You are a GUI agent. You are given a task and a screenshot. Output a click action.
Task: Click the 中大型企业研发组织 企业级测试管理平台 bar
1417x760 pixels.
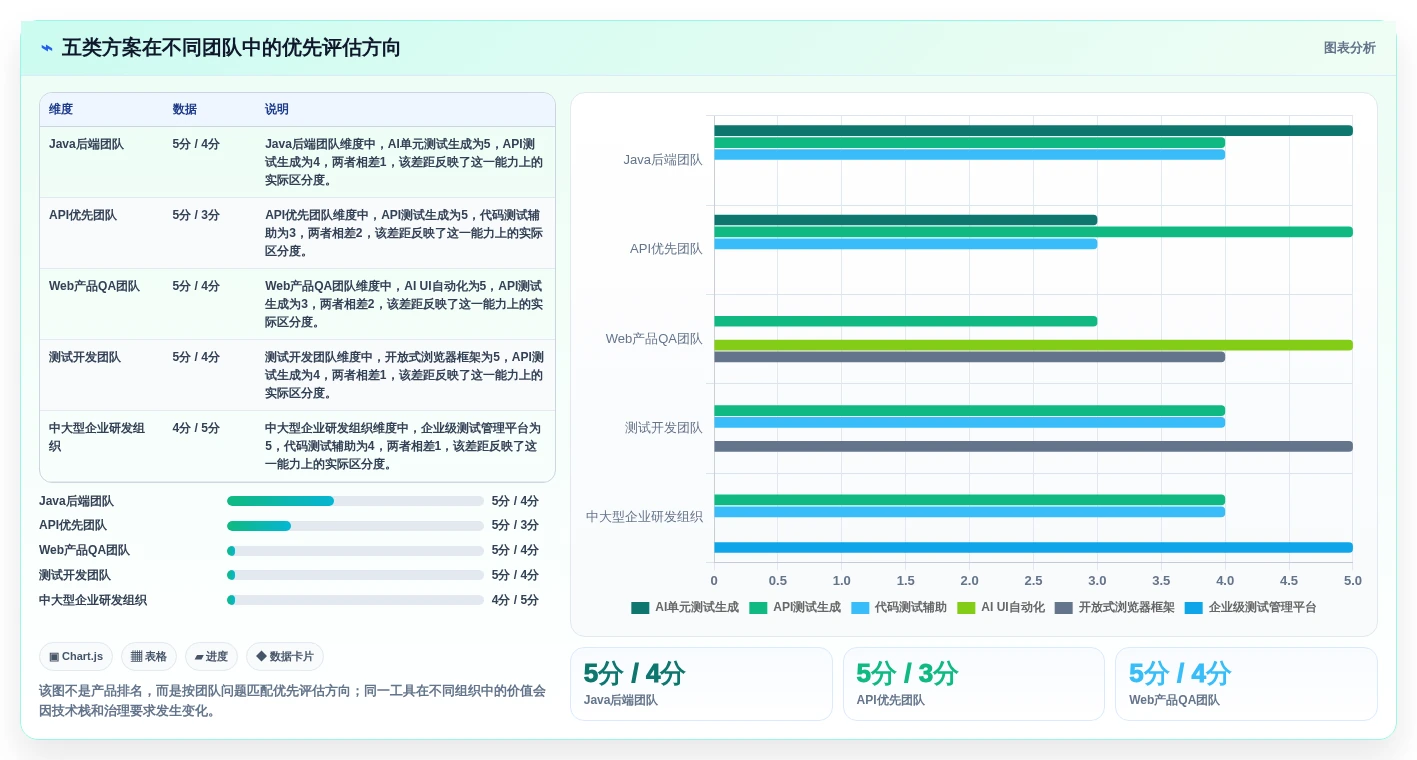(1033, 547)
